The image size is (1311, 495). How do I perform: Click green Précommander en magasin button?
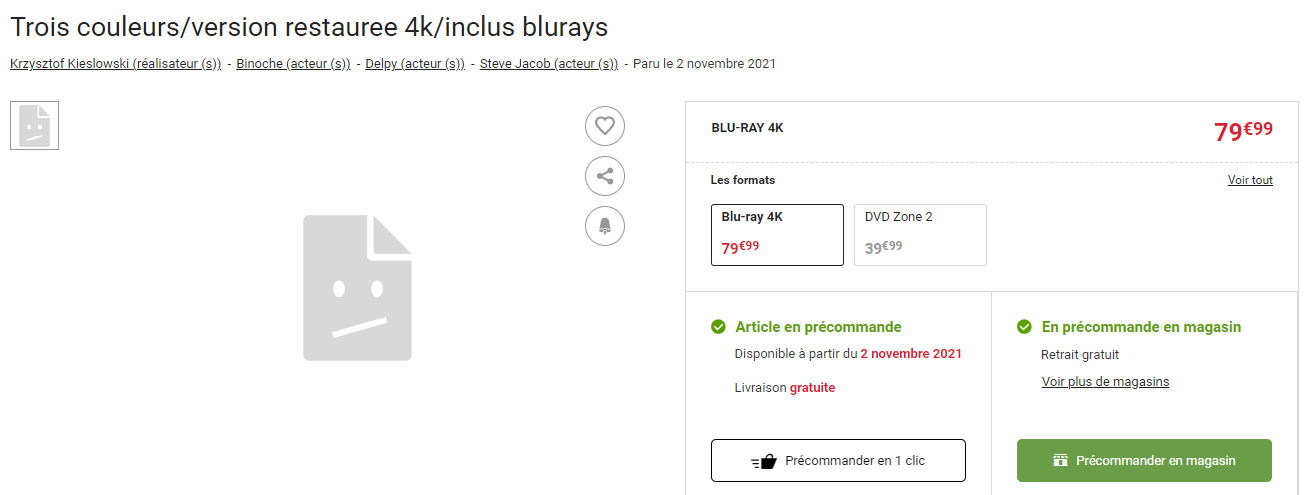pos(1144,461)
